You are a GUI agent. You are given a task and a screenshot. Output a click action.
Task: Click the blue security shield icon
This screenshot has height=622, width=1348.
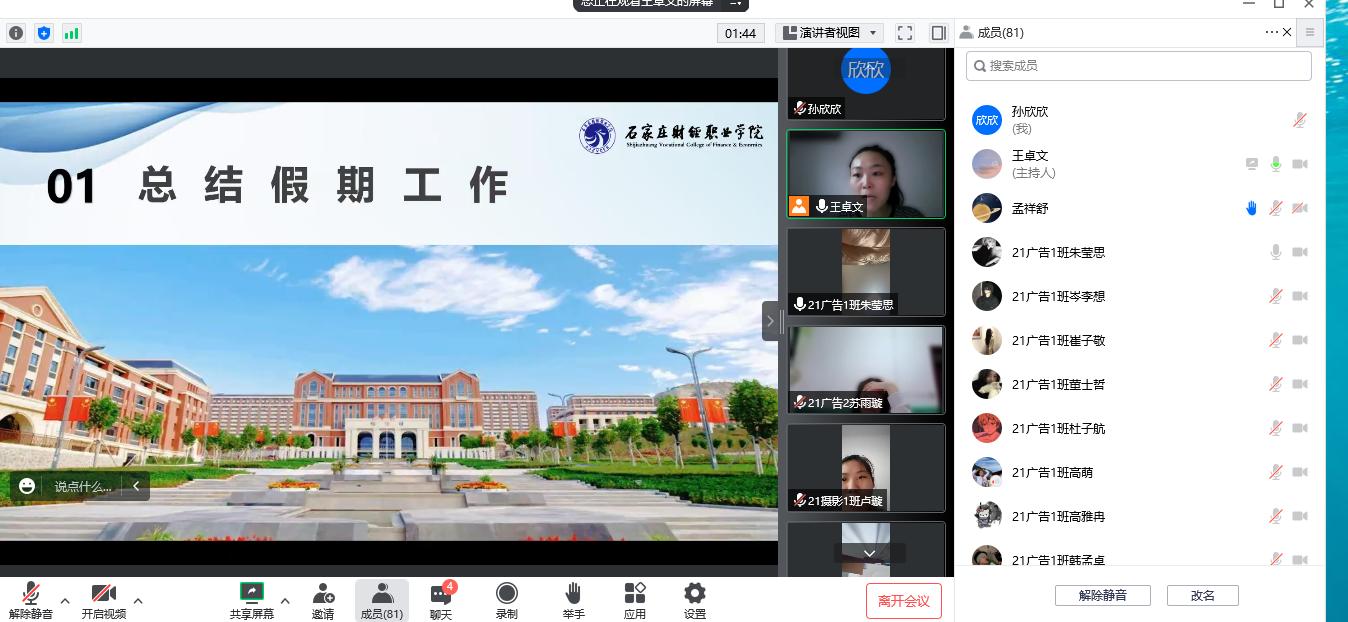44,33
